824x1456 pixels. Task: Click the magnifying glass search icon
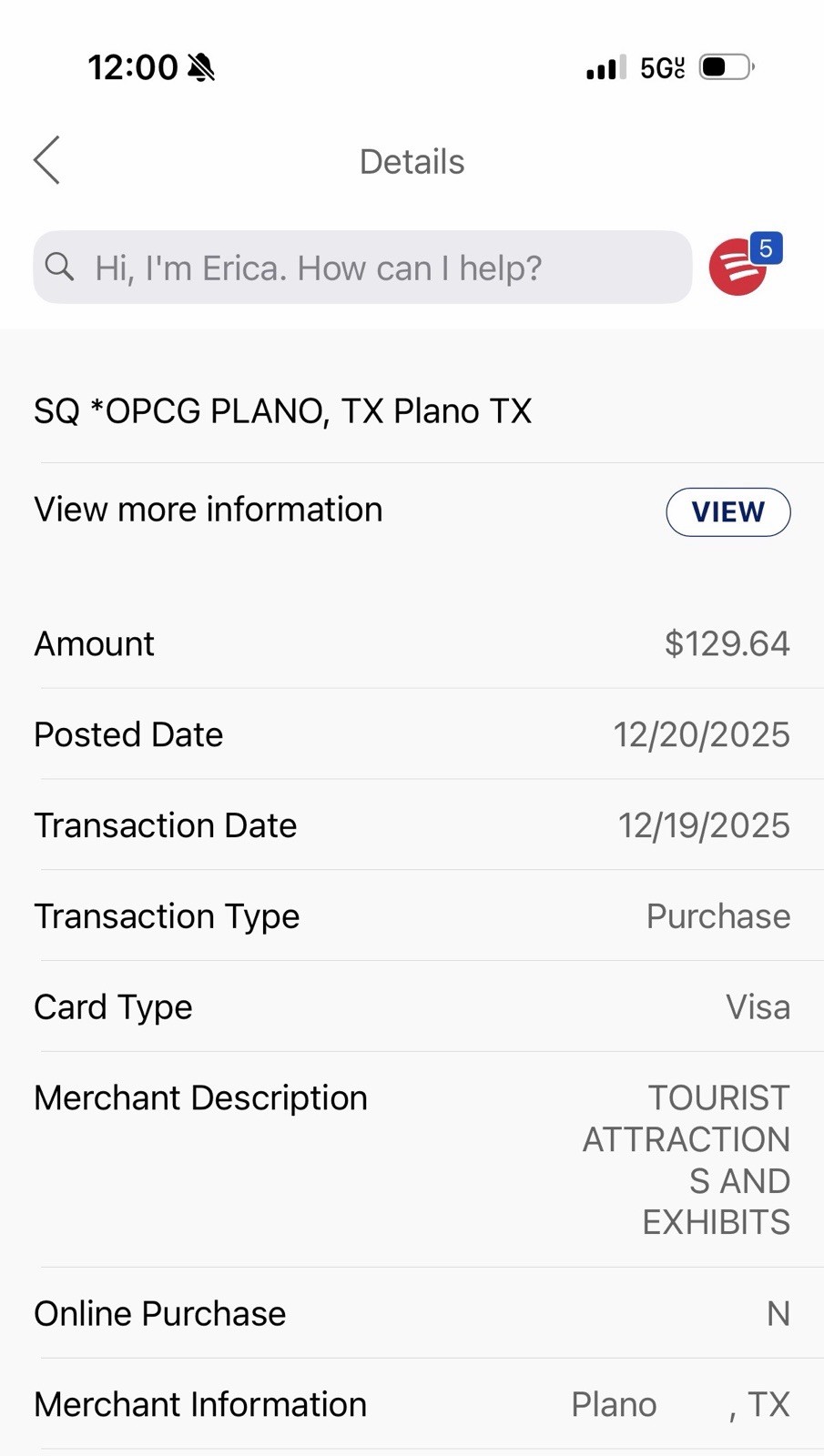[x=60, y=268]
